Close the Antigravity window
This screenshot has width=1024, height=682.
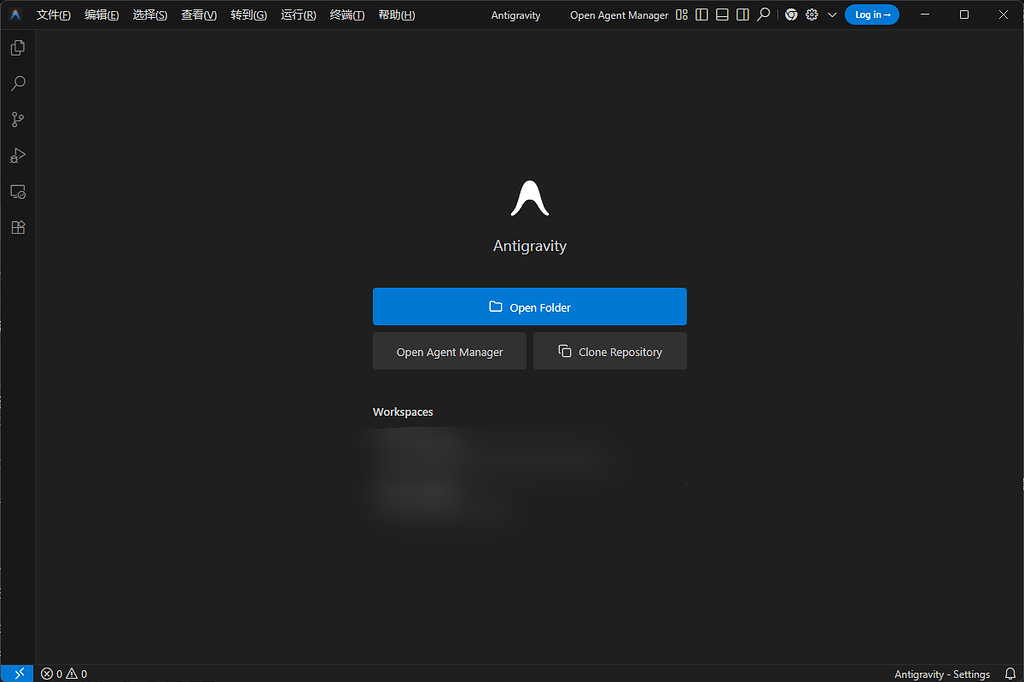tap(1003, 14)
